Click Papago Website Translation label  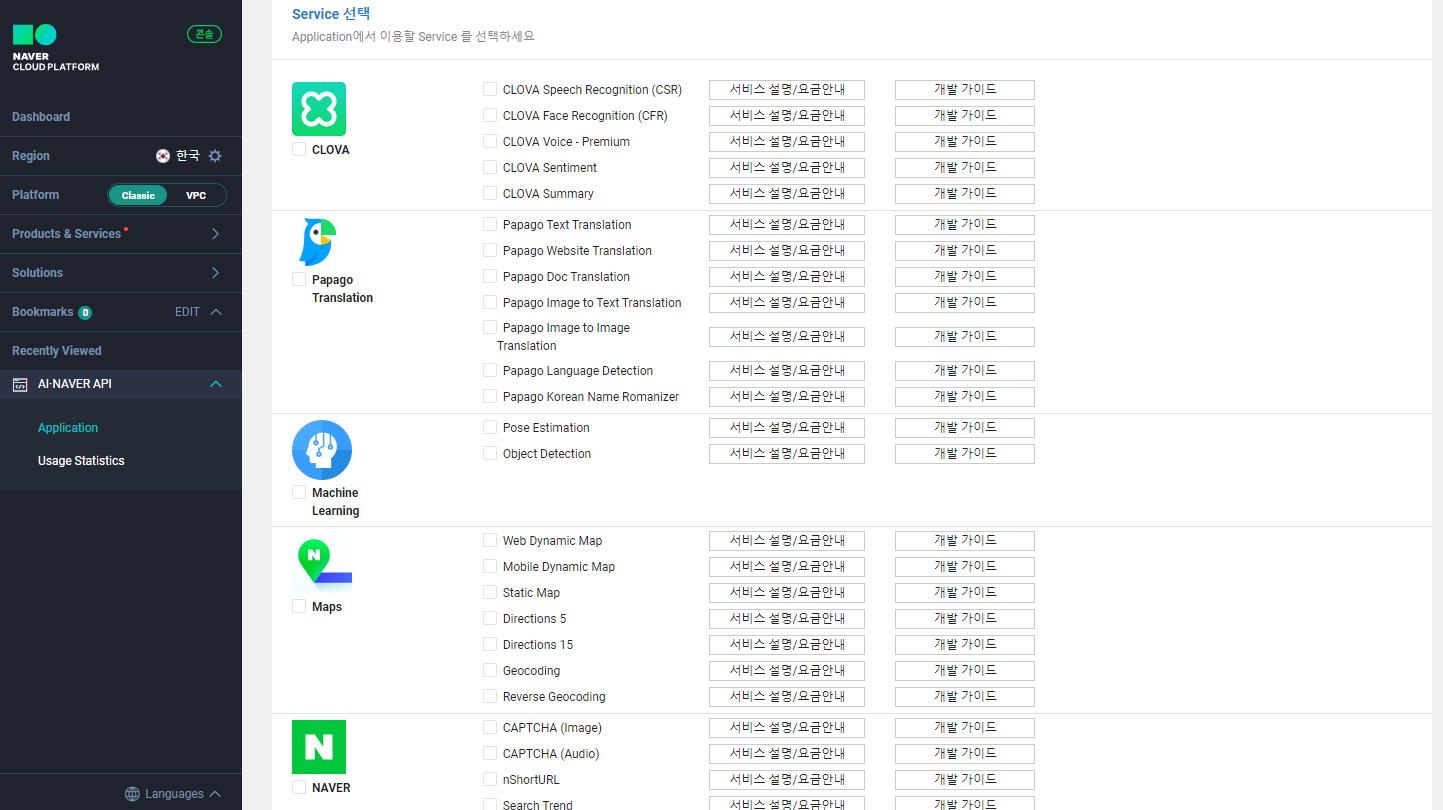pyautogui.click(x=577, y=251)
